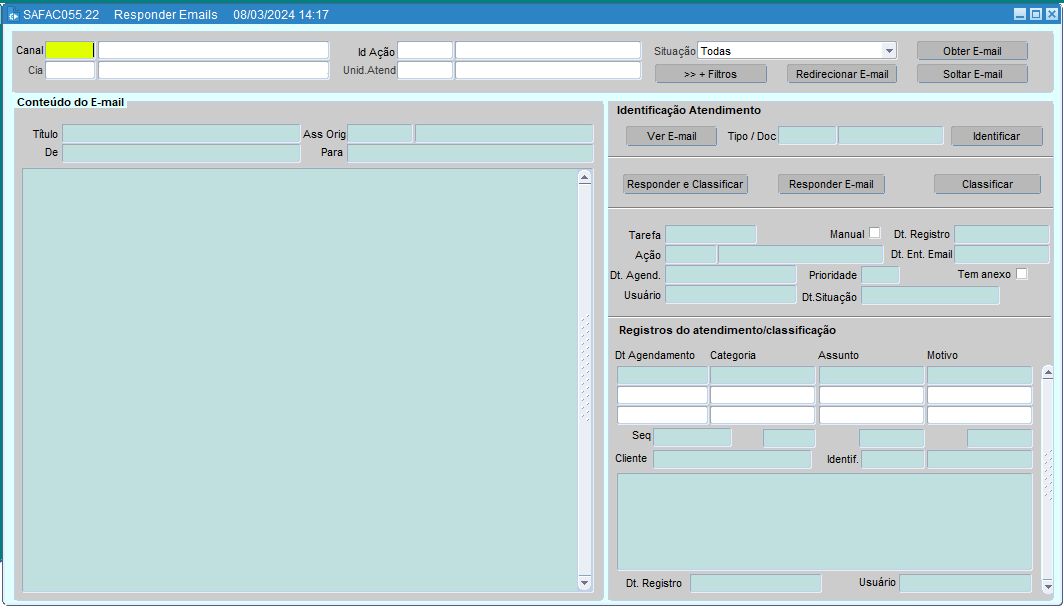The image size is (1064, 609).
Task: Click the first Ass Orig field
Action: tap(379, 133)
